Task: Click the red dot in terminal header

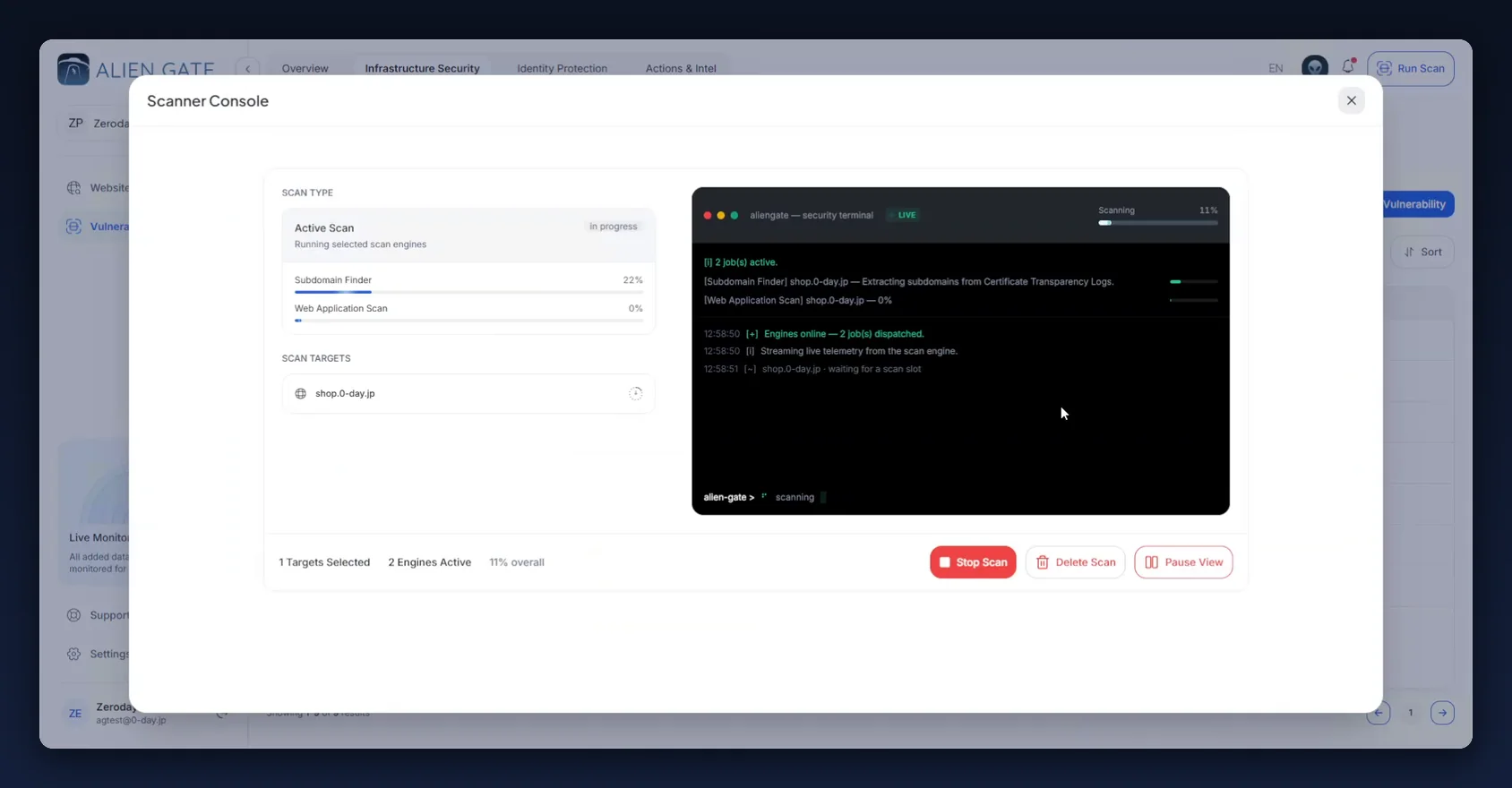Action: (708, 215)
